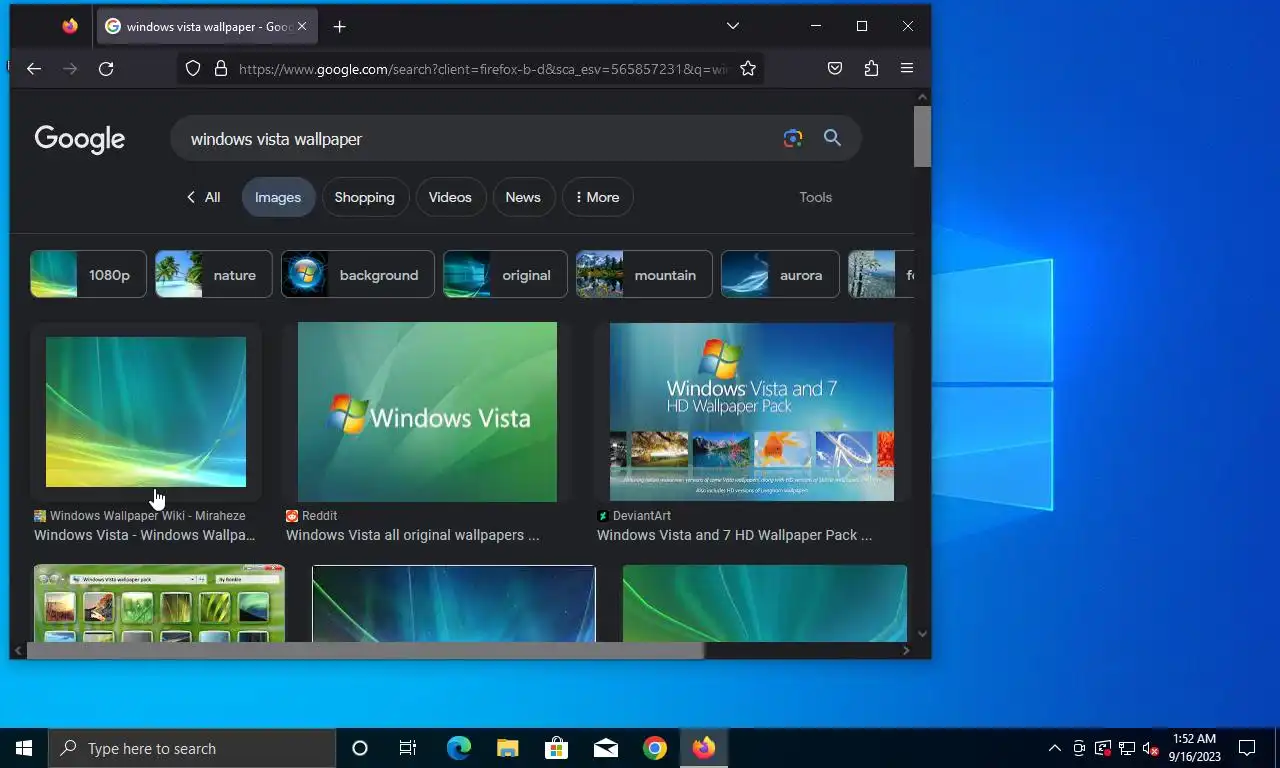
Task: Switch to Videos results
Action: pyautogui.click(x=450, y=197)
